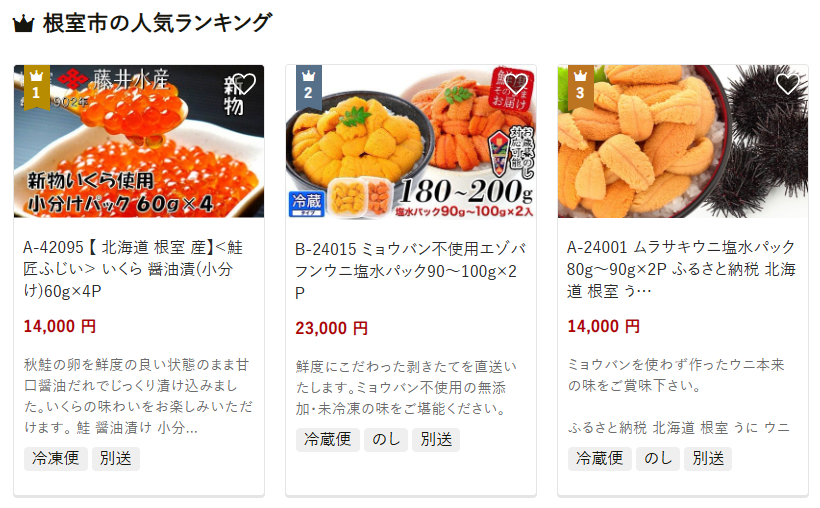Select のし tag on second item
This screenshot has height=508, width=820.
(386, 439)
